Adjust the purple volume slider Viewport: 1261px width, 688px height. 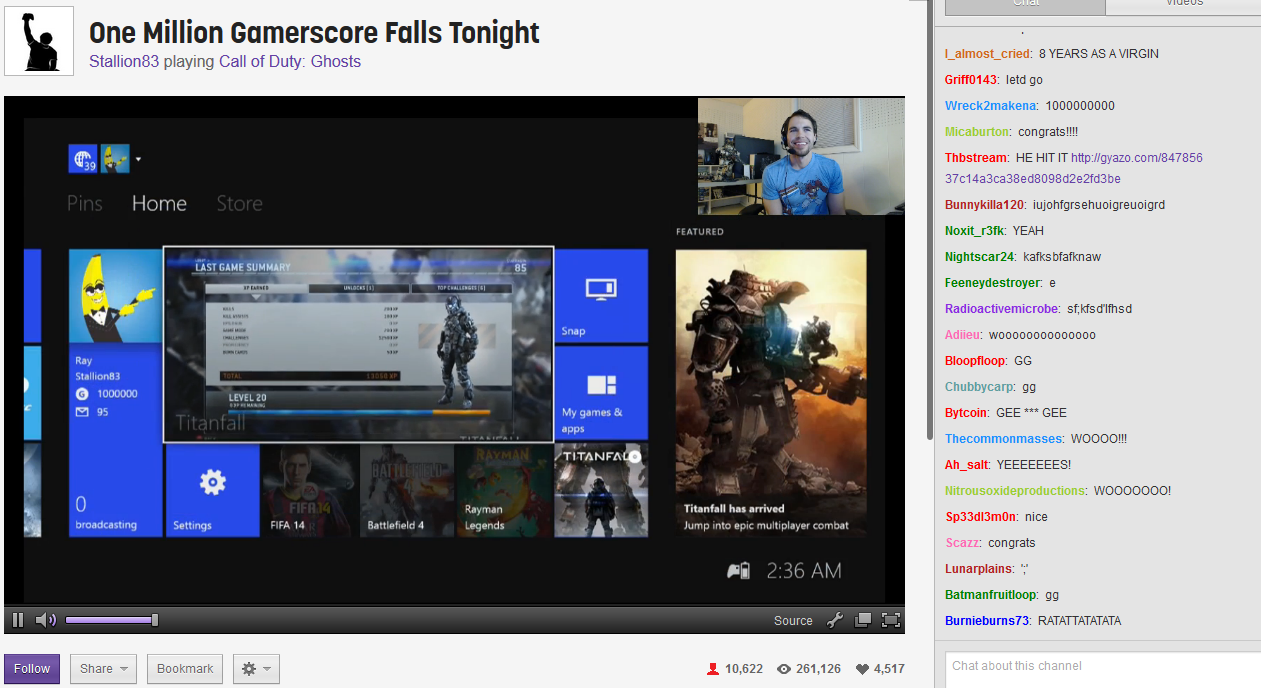[110, 620]
